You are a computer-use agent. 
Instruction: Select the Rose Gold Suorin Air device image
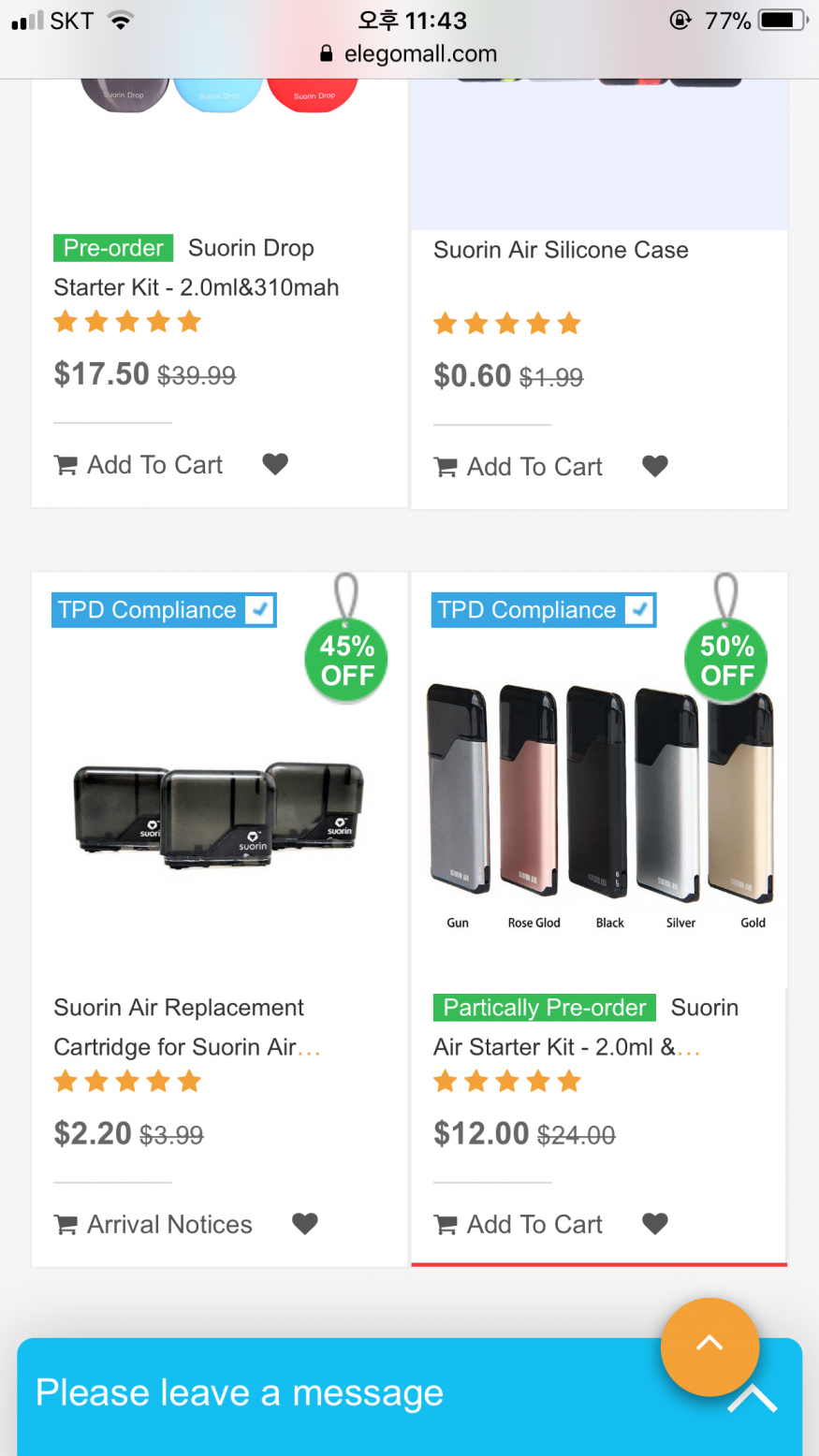[x=528, y=792]
